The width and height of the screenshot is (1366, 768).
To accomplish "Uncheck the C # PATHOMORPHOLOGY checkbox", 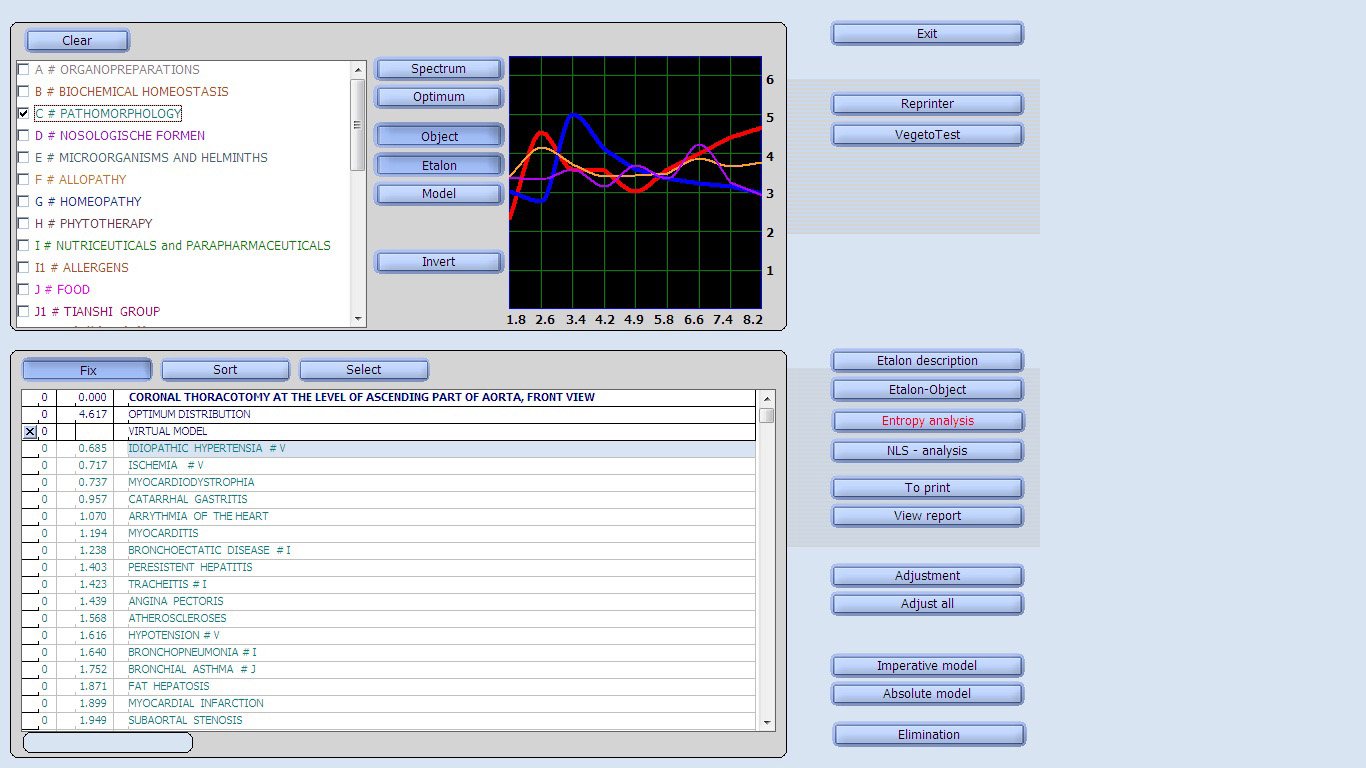I will tap(24, 114).
